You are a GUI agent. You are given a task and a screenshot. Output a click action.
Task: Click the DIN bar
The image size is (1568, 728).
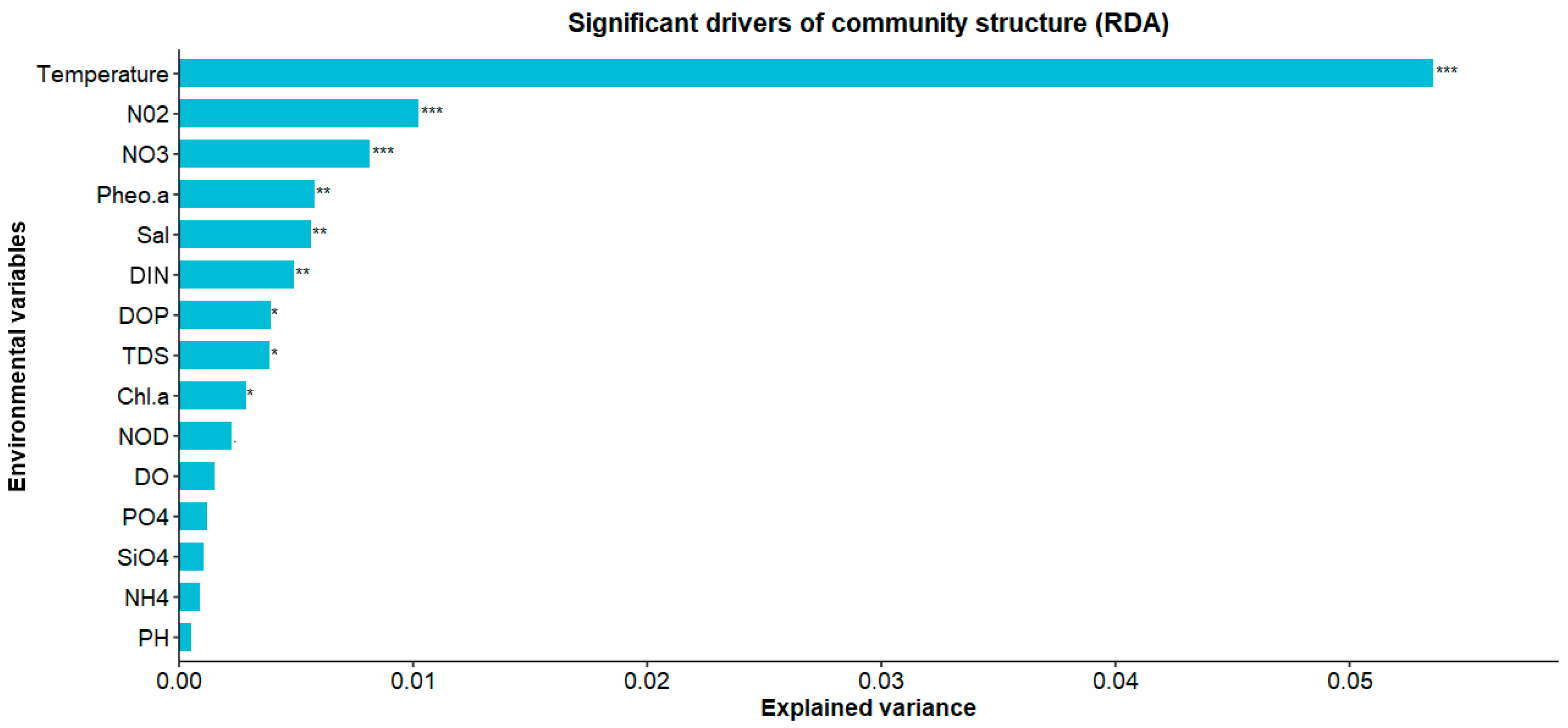(237, 275)
